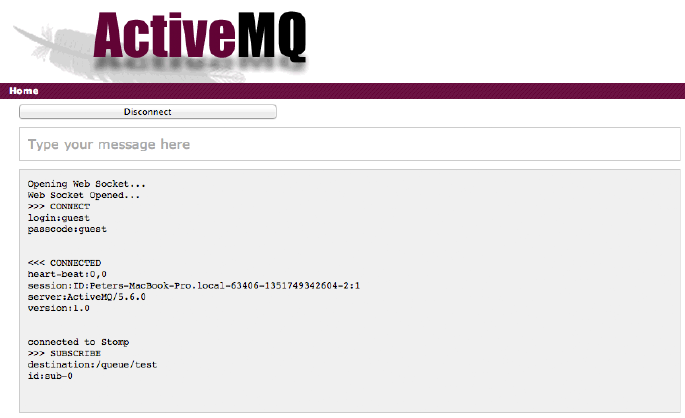This screenshot has width=685, height=418.
Task: Click the "login:guest" log entry
Action: (x=59, y=218)
